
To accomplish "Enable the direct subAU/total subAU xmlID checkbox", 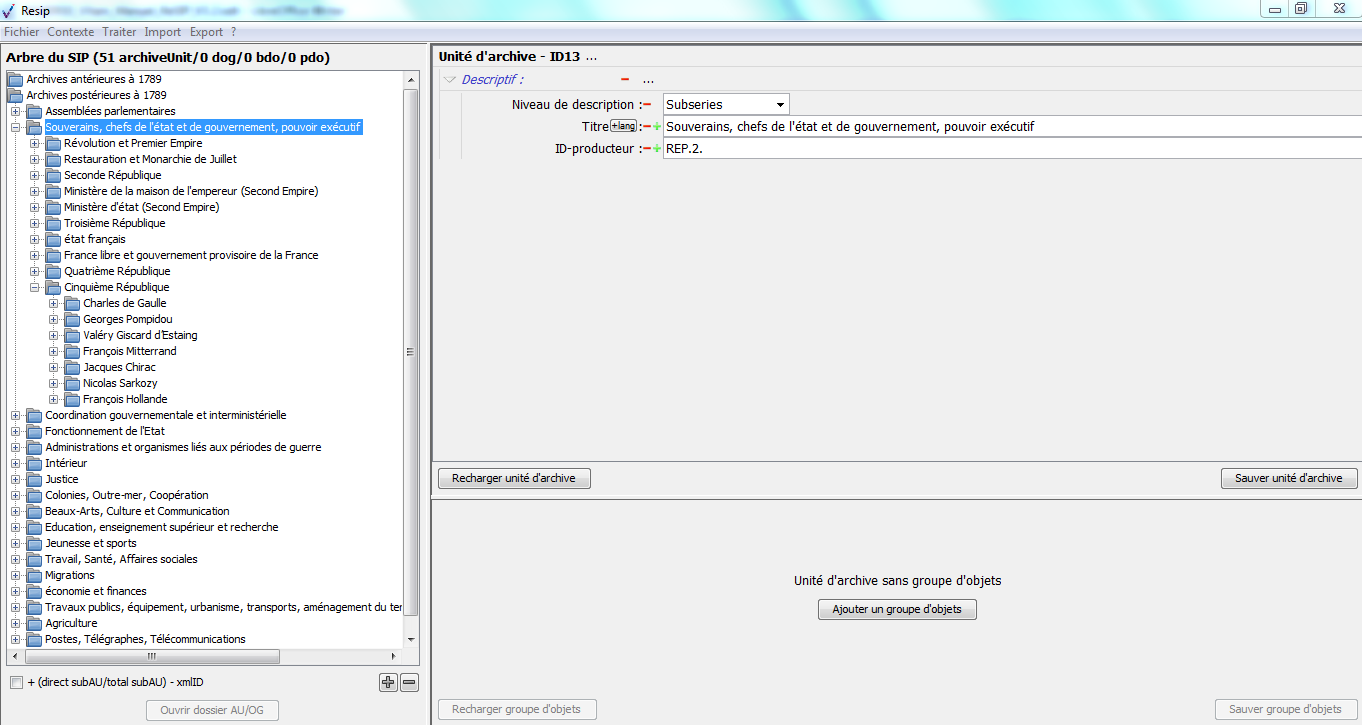I will point(16,683).
